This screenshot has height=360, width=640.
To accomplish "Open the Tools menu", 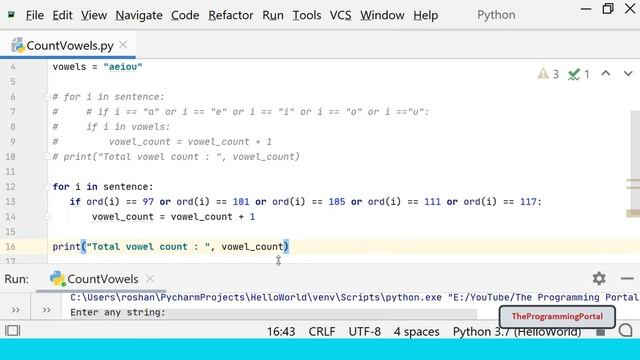I will coord(307,15).
